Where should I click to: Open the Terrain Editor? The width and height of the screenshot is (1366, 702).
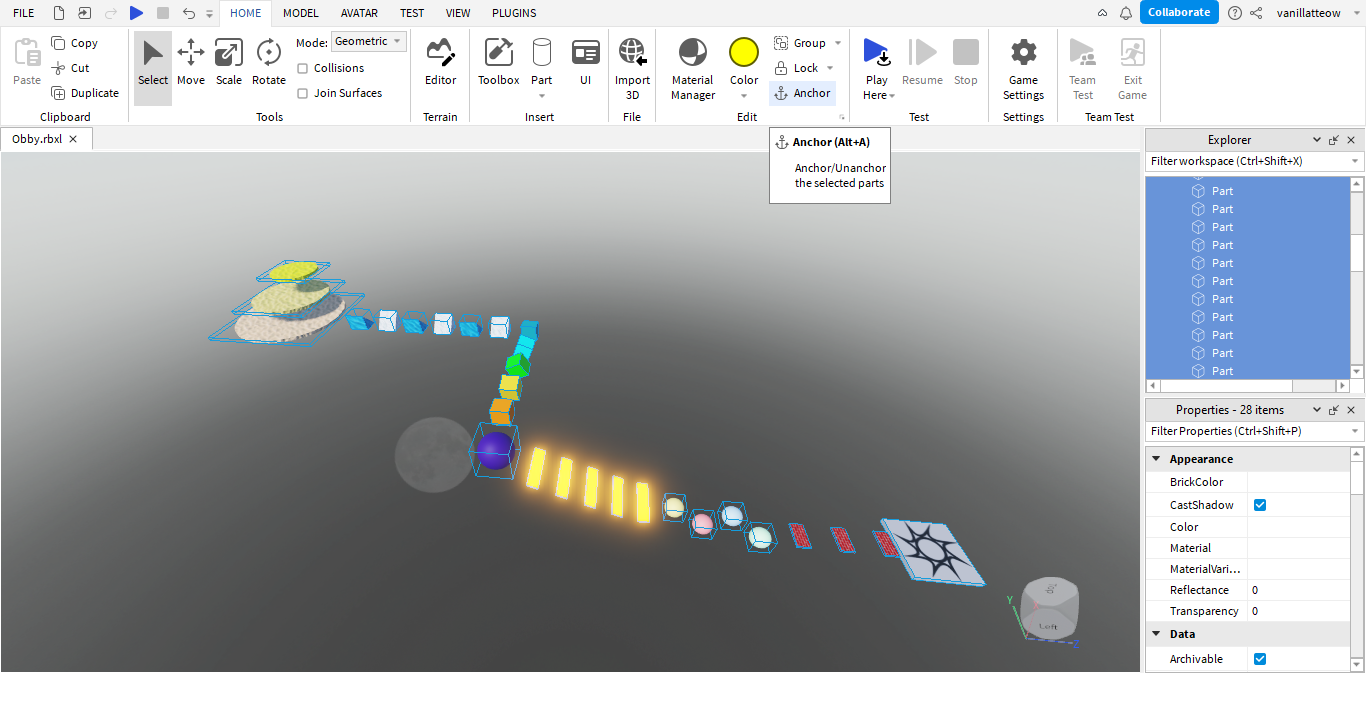tap(440, 63)
